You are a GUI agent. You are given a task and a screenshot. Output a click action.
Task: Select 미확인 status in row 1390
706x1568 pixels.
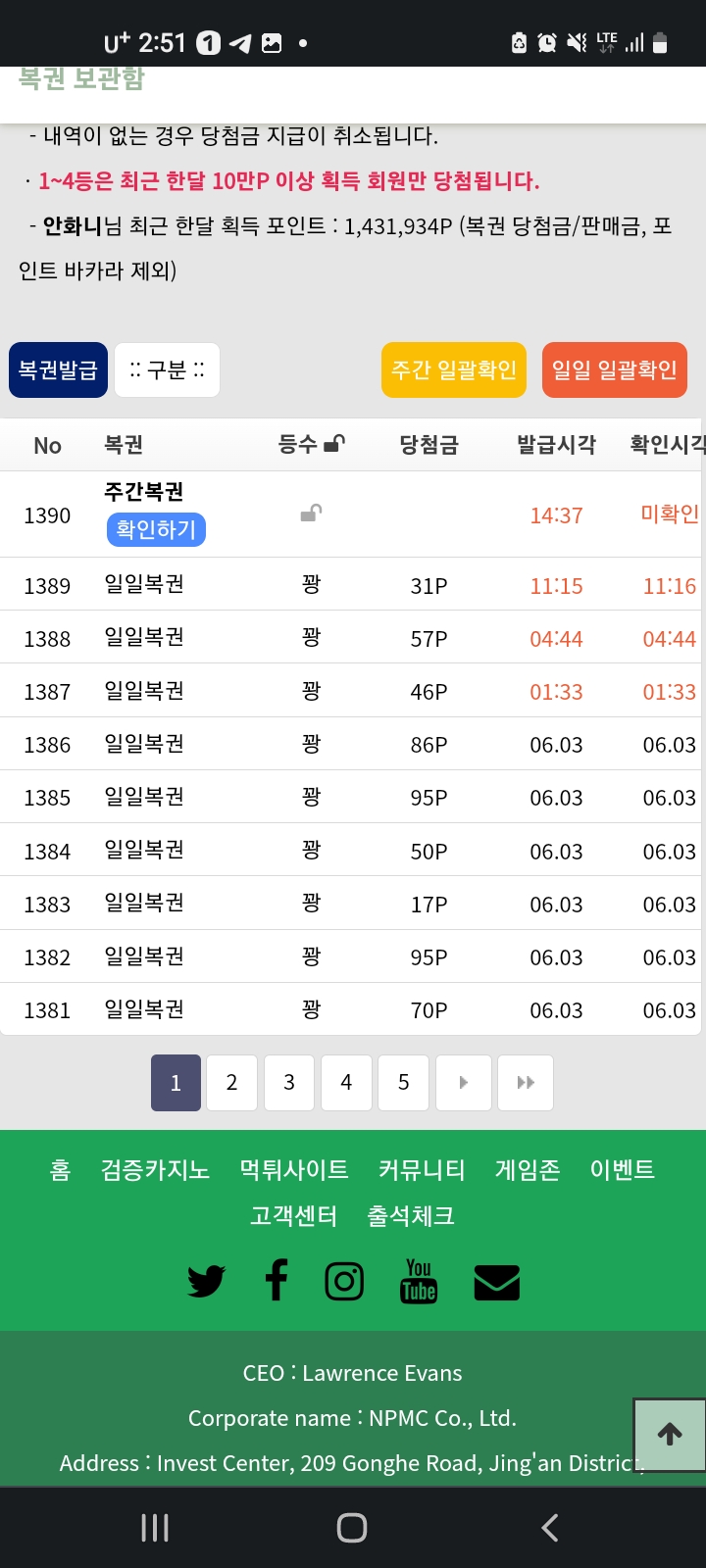click(x=670, y=514)
